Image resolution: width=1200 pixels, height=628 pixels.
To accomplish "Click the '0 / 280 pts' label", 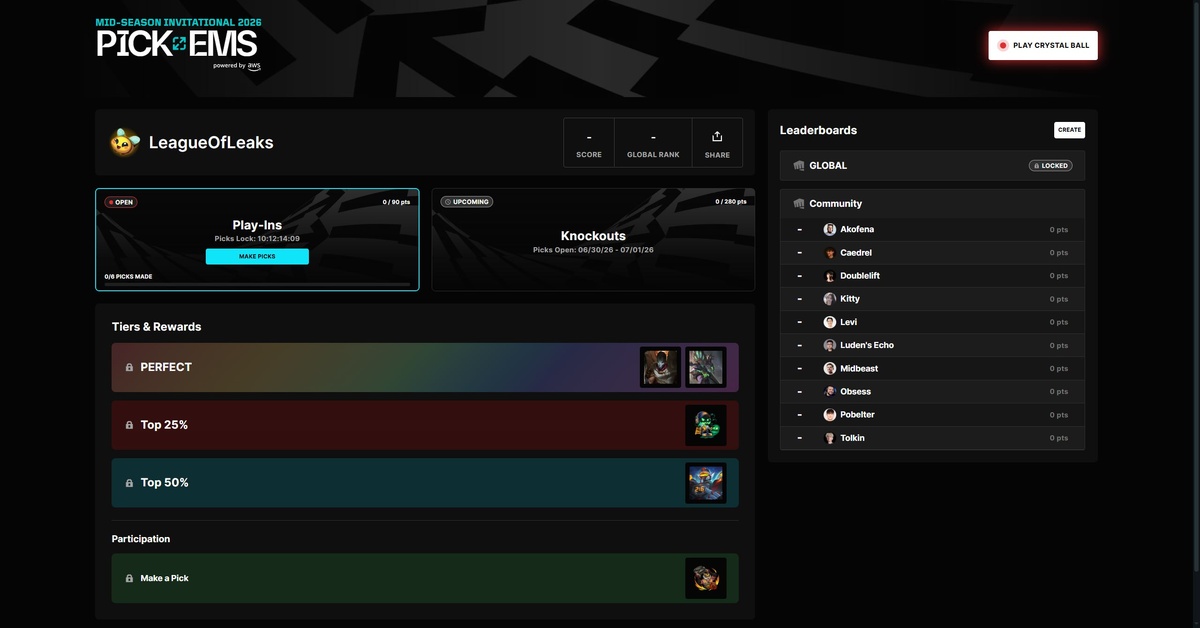I will click(731, 202).
